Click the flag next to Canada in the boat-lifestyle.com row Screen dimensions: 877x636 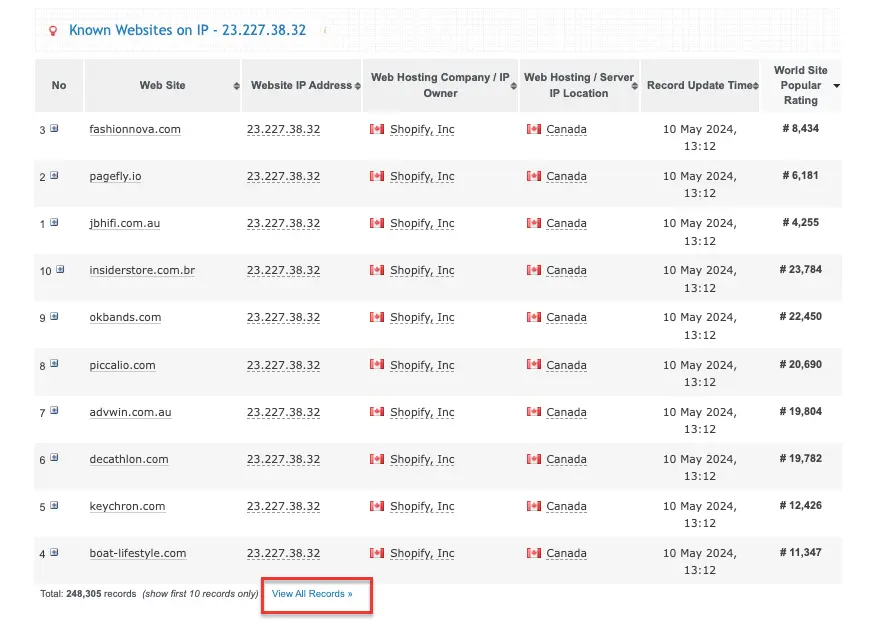[x=533, y=553]
